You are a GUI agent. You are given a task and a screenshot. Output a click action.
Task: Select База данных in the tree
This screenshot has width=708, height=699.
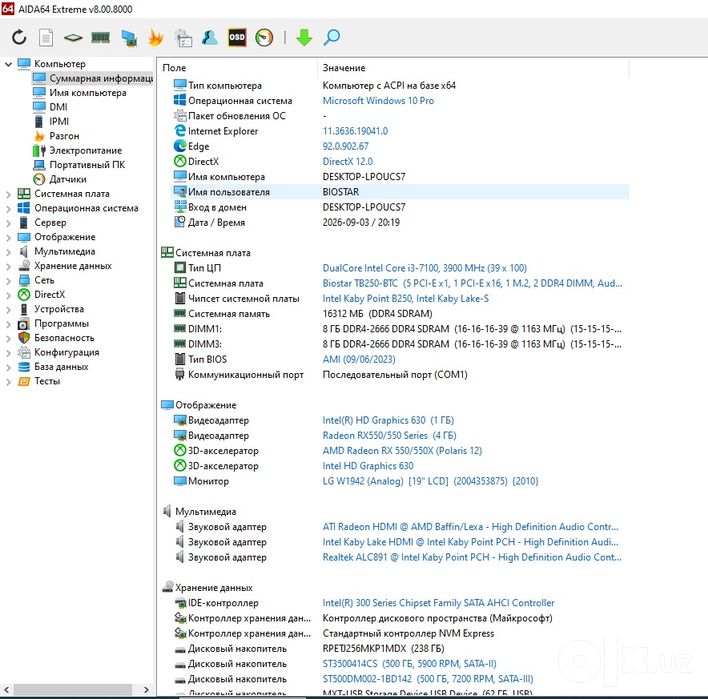click(53, 367)
